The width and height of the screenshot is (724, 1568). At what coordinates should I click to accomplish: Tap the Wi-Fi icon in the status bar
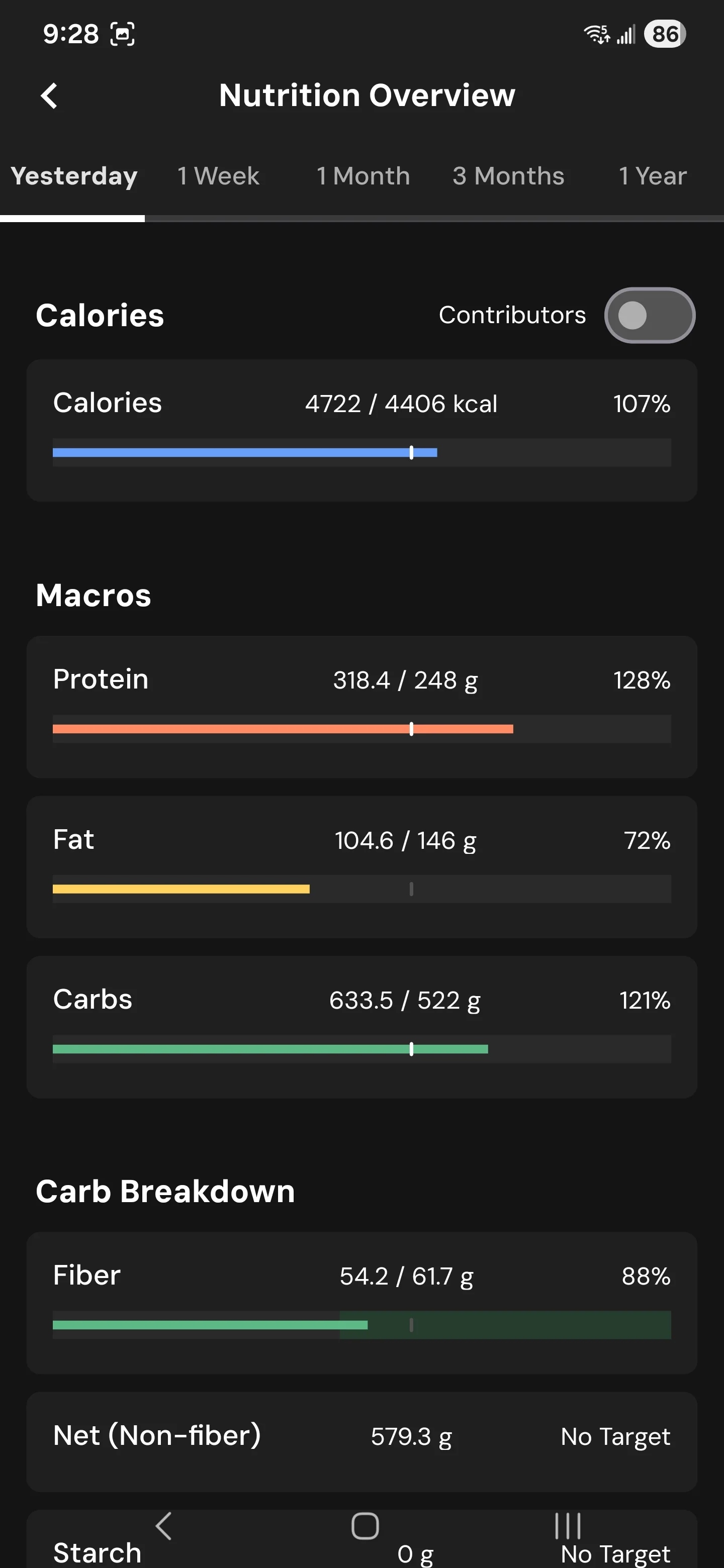pyautogui.click(x=597, y=34)
